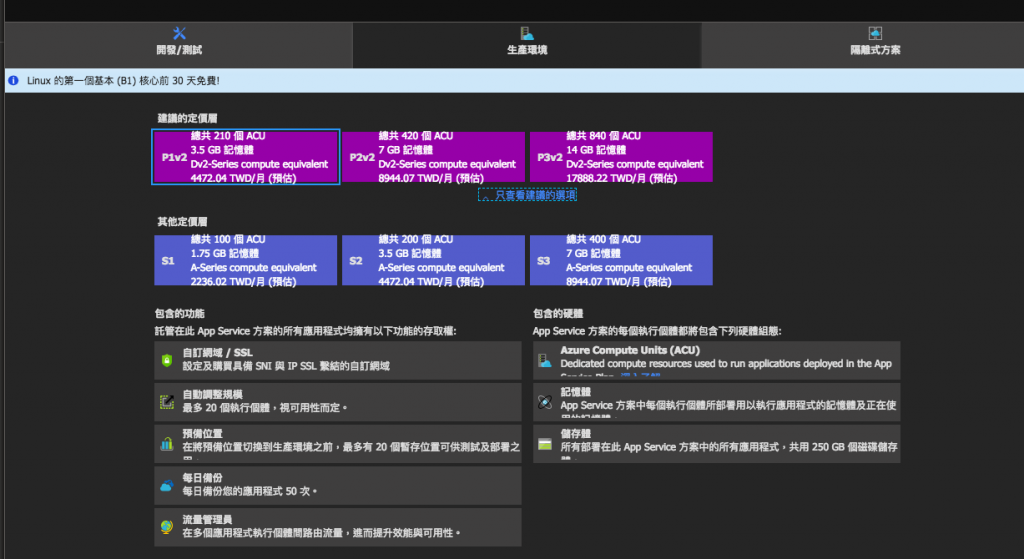Image resolution: width=1024 pixels, height=559 pixels.
Task: Open the 儲存體 hardware row
Action: [716, 443]
